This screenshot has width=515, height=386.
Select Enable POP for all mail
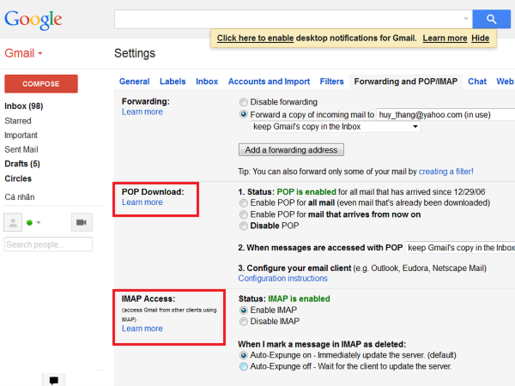[x=243, y=203]
